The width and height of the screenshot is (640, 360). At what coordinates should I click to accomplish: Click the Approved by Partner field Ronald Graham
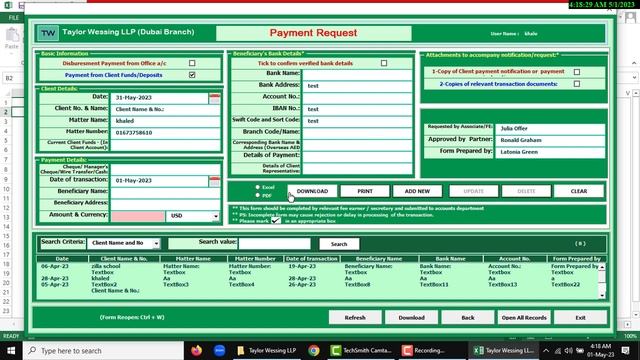550,140
